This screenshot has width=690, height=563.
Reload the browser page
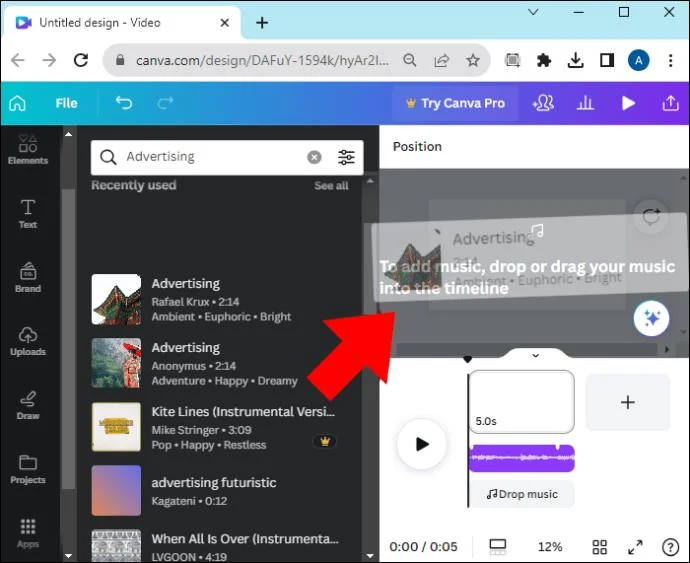point(81,60)
